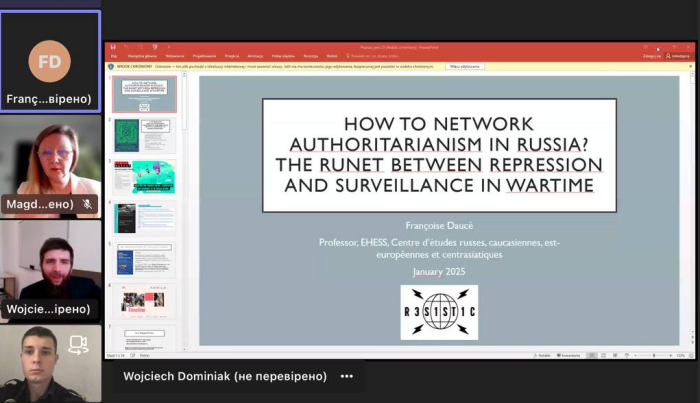700x403 pixels.
Task: Click the share icon in PowerPoint title bar
Action: pos(677,56)
